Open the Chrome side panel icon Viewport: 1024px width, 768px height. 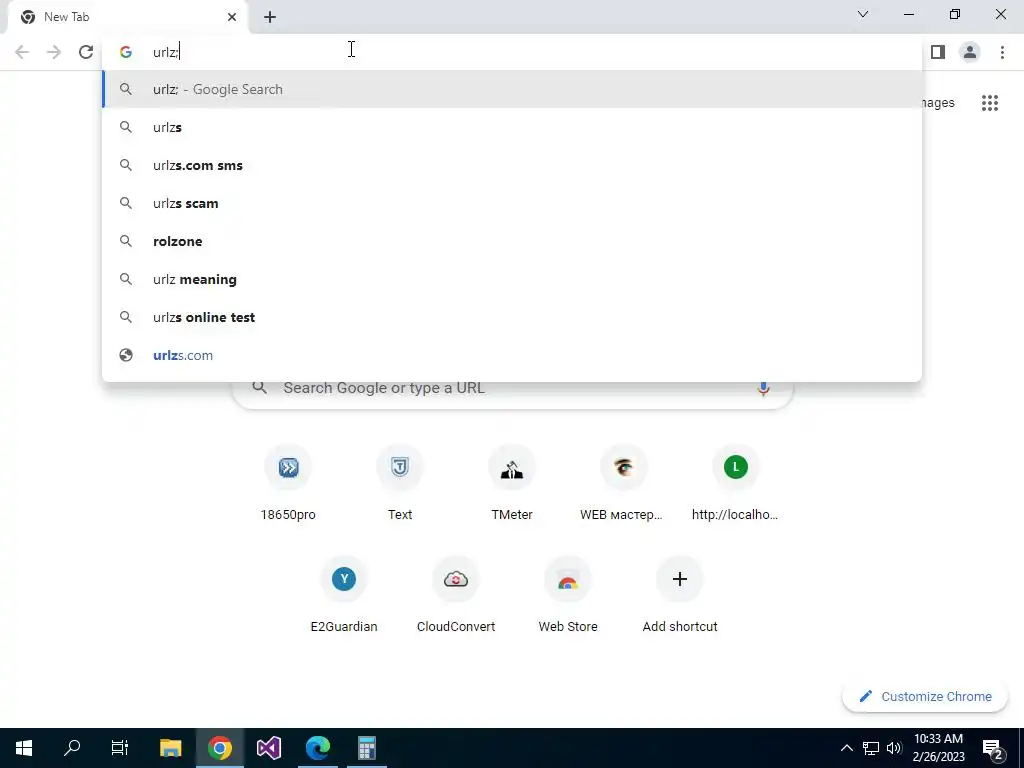(x=938, y=52)
